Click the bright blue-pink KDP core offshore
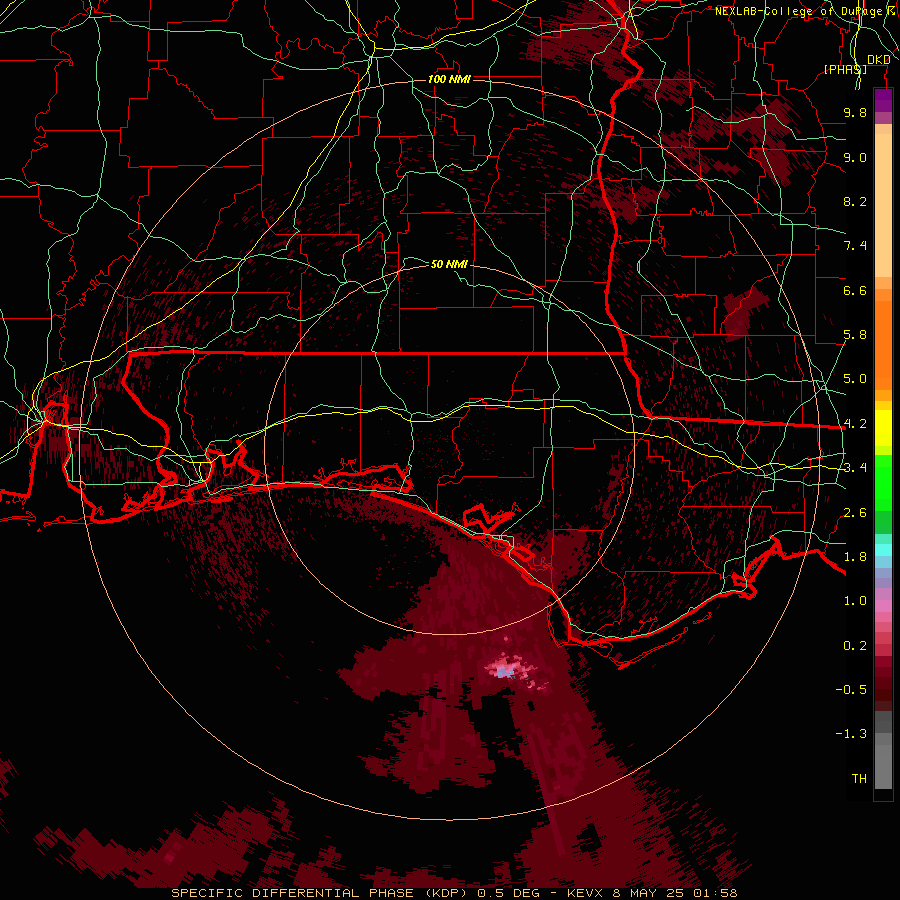 pyautogui.click(x=505, y=670)
